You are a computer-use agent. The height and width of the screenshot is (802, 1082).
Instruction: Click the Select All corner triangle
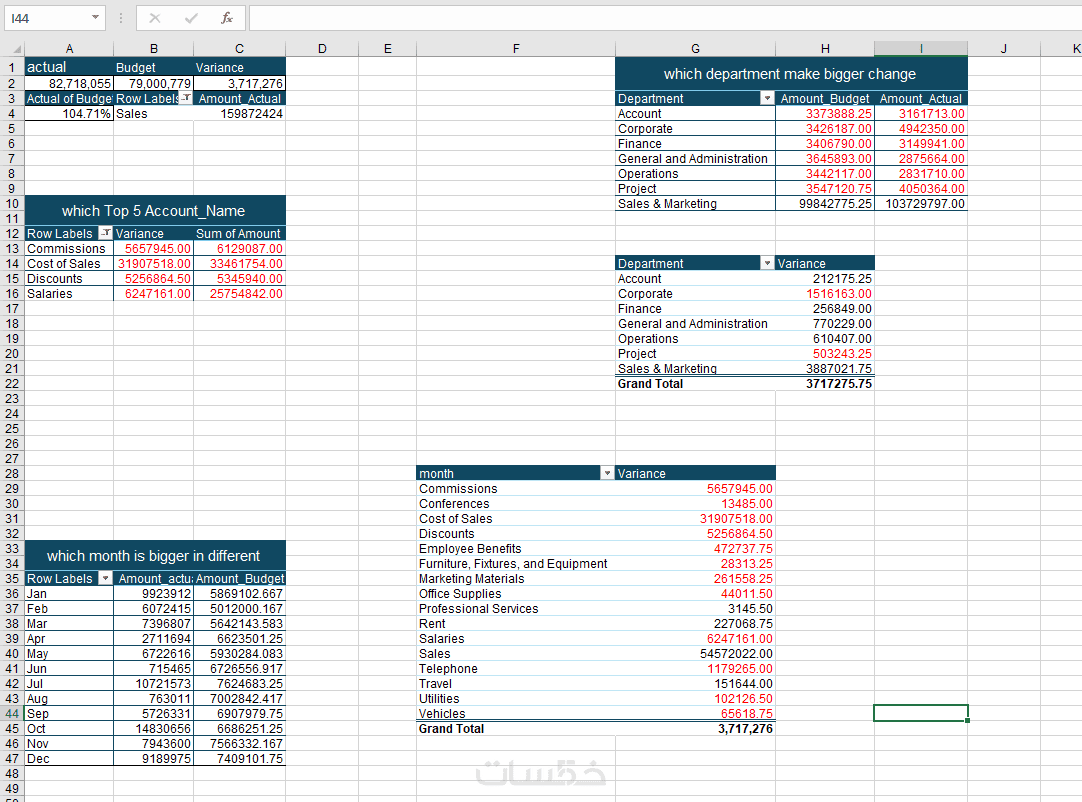coord(13,48)
